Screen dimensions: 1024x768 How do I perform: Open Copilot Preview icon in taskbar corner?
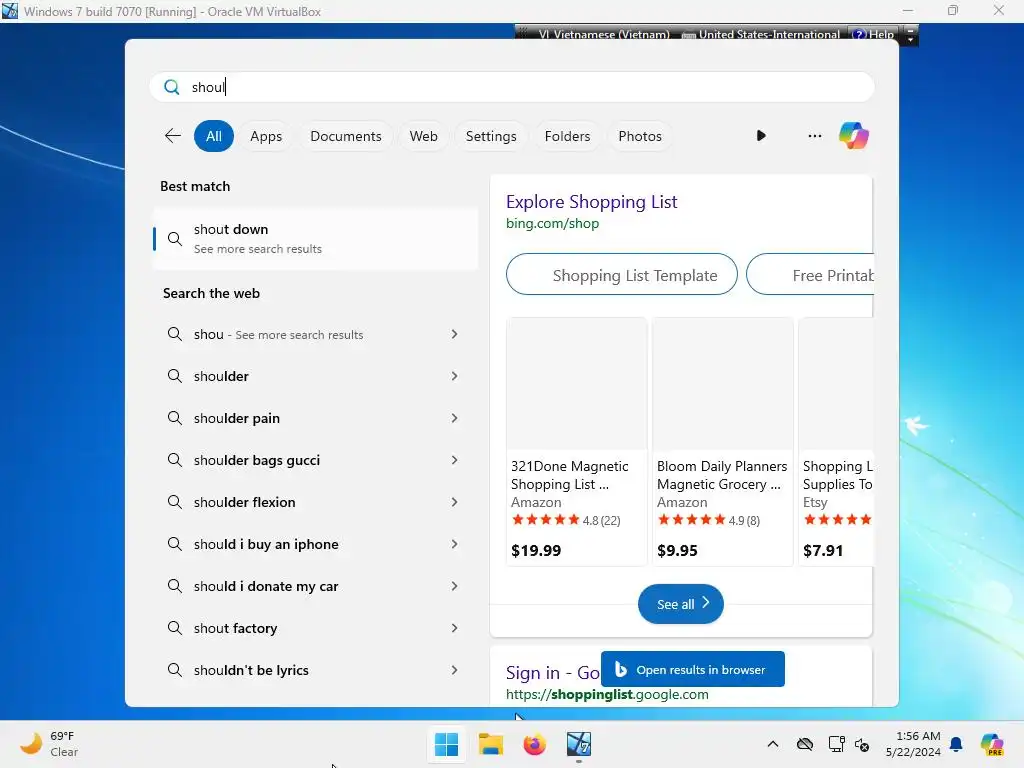[x=992, y=744]
